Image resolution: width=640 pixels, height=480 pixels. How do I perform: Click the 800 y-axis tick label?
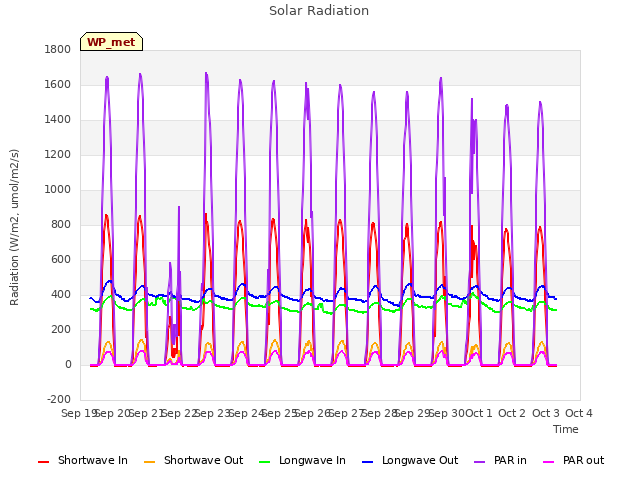click(x=61, y=224)
